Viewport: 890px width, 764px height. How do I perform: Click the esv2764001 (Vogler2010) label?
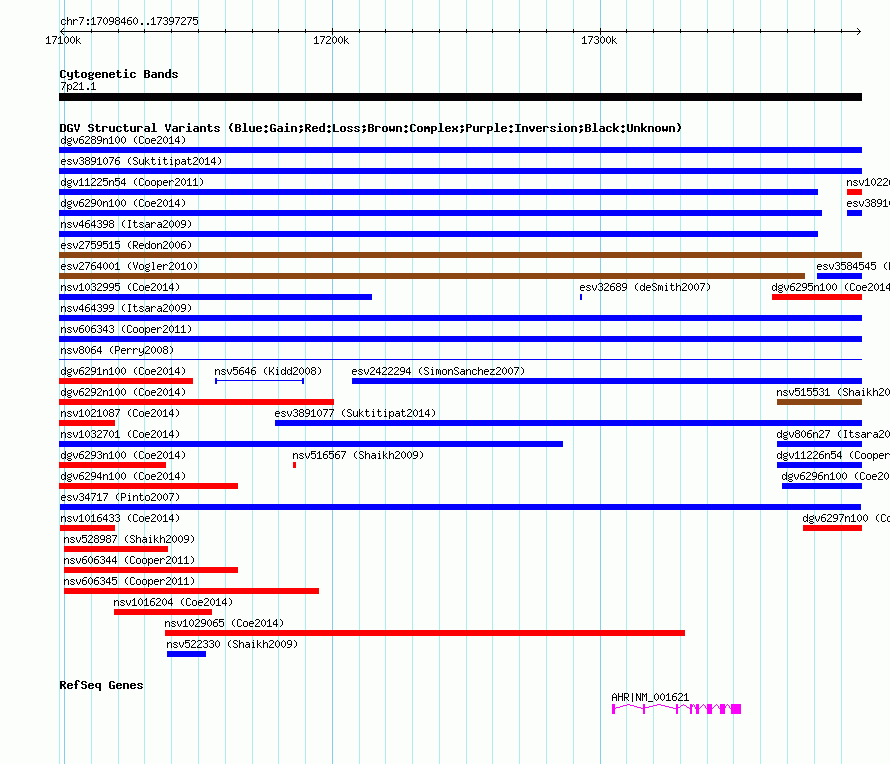(x=129, y=266)
